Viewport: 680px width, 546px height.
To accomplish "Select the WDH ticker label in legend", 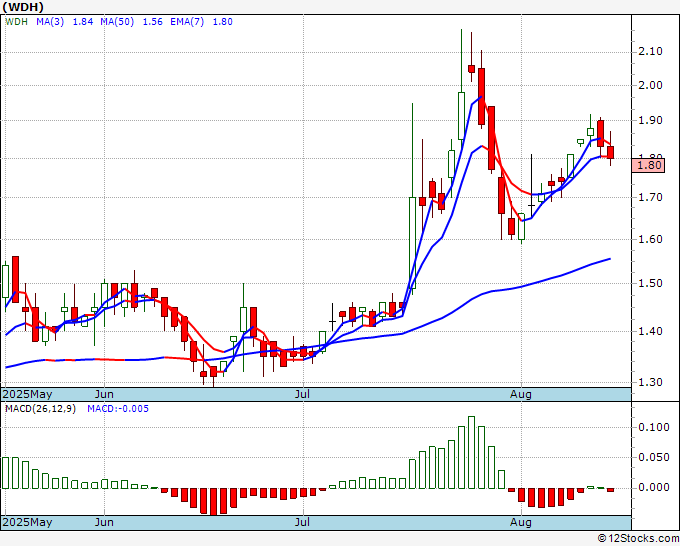I will (17, 22).
